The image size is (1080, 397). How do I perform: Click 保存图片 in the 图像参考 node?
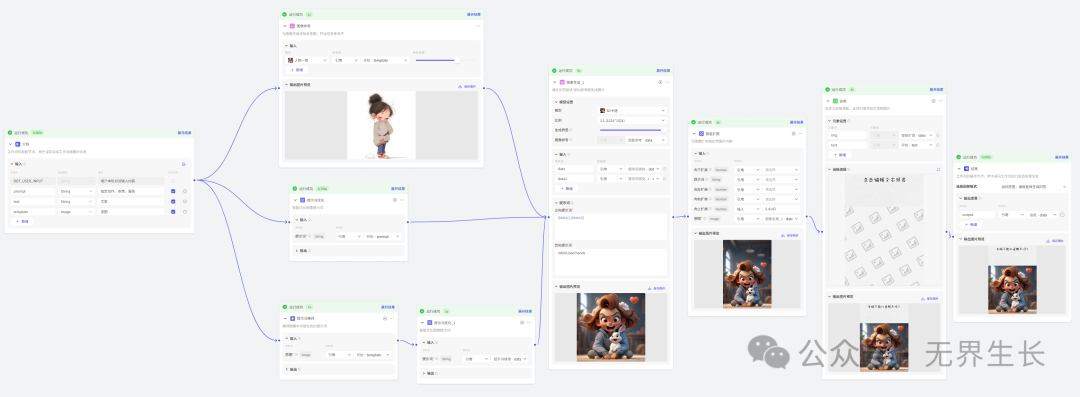[x=468, y=86]
